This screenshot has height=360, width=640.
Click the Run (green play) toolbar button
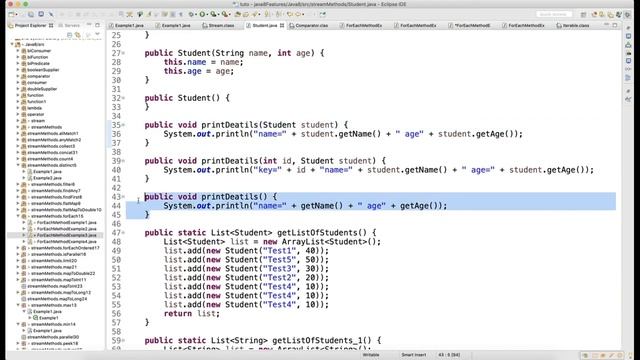202,14
